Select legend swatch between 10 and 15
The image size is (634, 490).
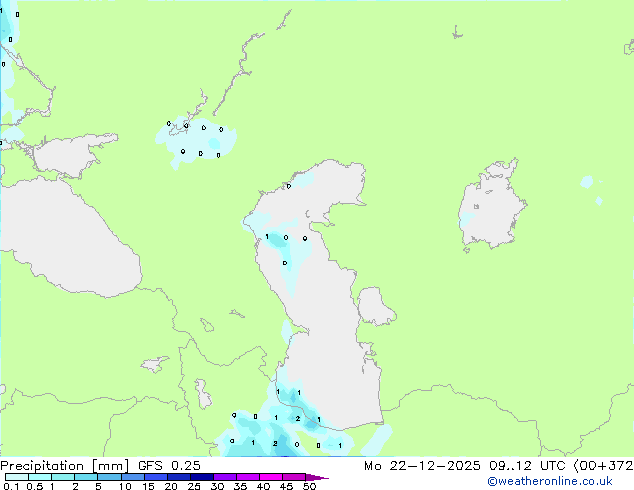[x=132, y=477]
